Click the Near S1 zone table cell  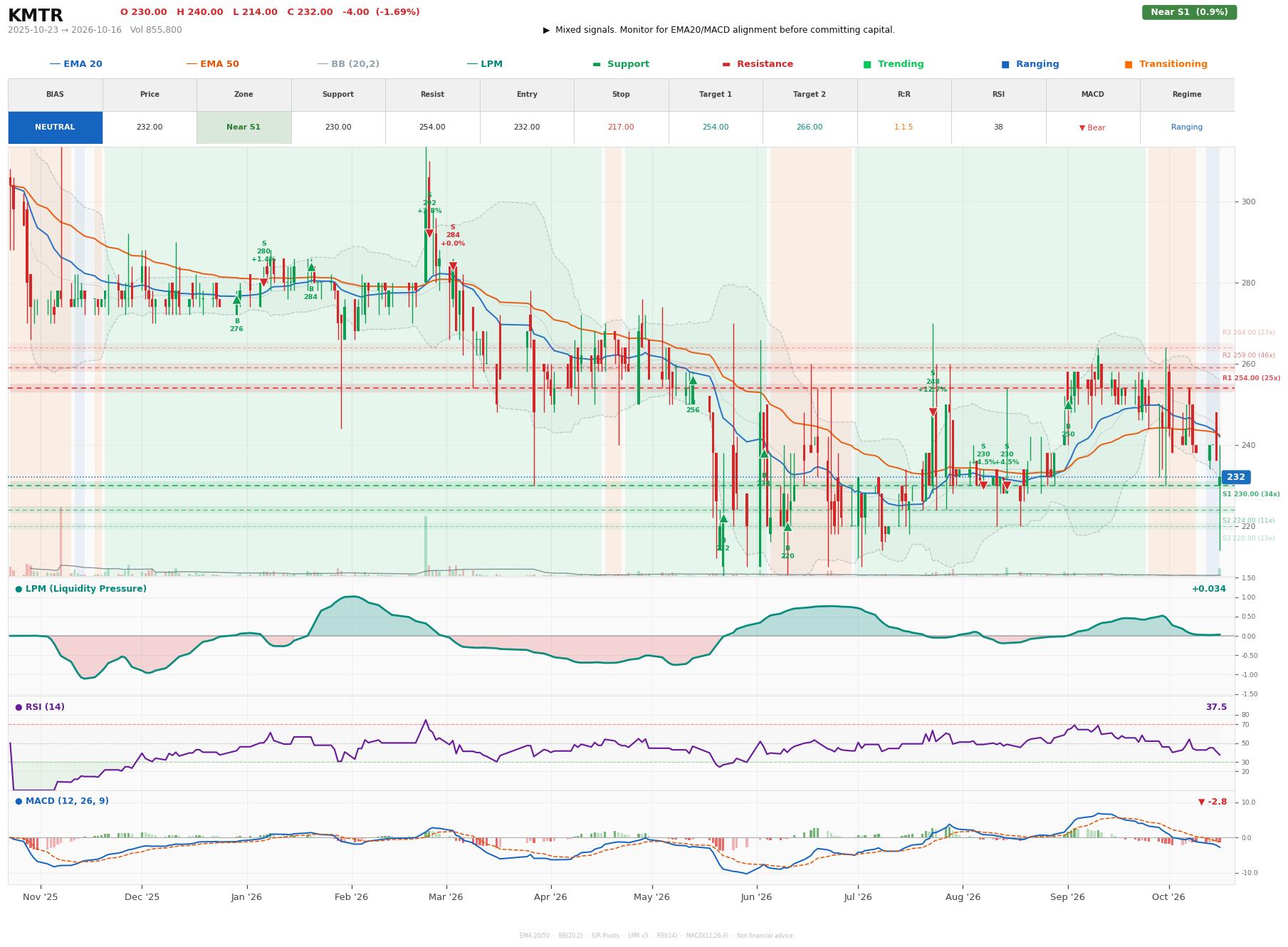point(244,127)
